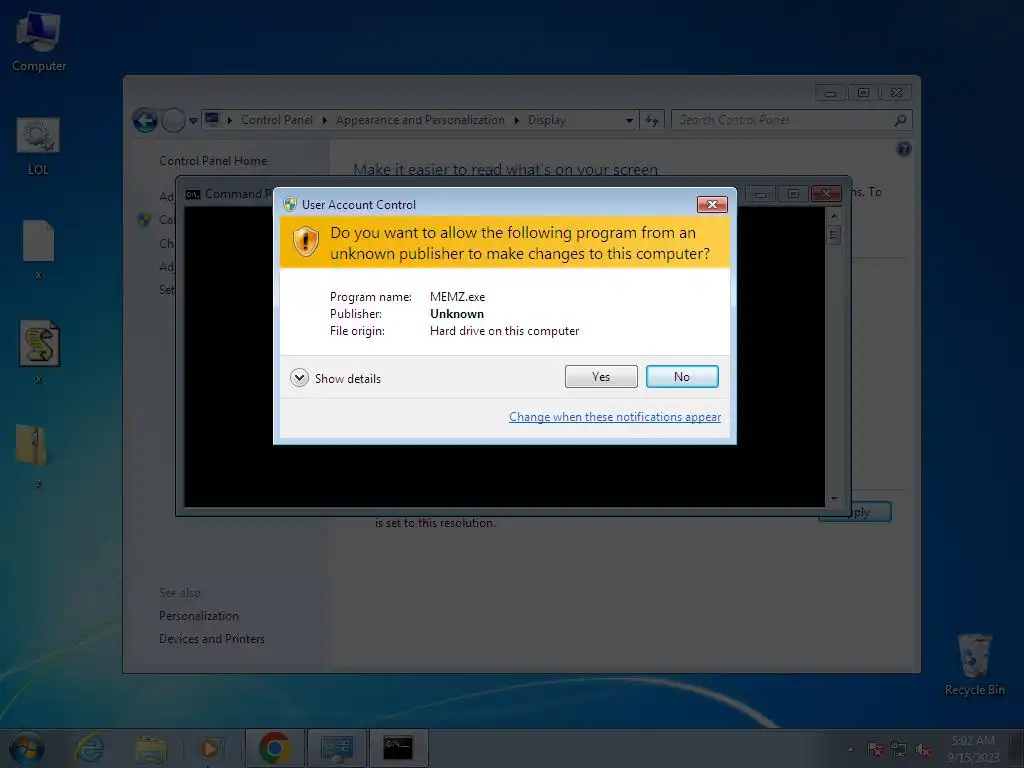The width and height of the screenshot is (1024, 768).
Task: Select 'Hard drive on this computer' text
Action: point(504,330)
